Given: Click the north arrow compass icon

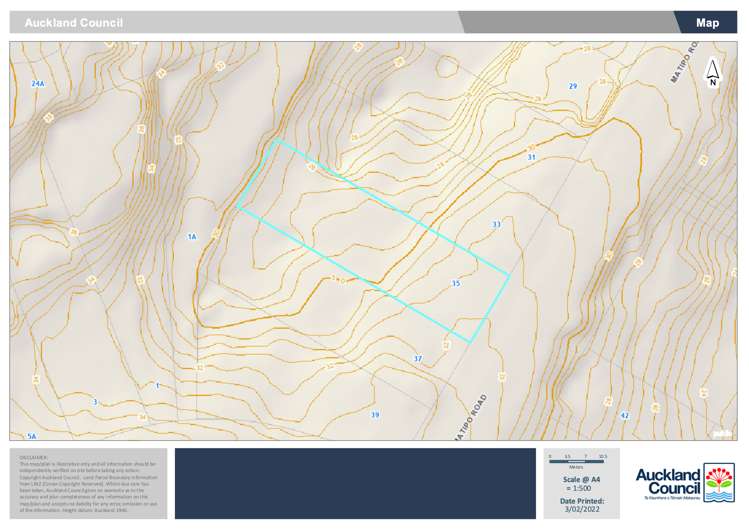Looking at the screenshot, I should click(711, 72).
